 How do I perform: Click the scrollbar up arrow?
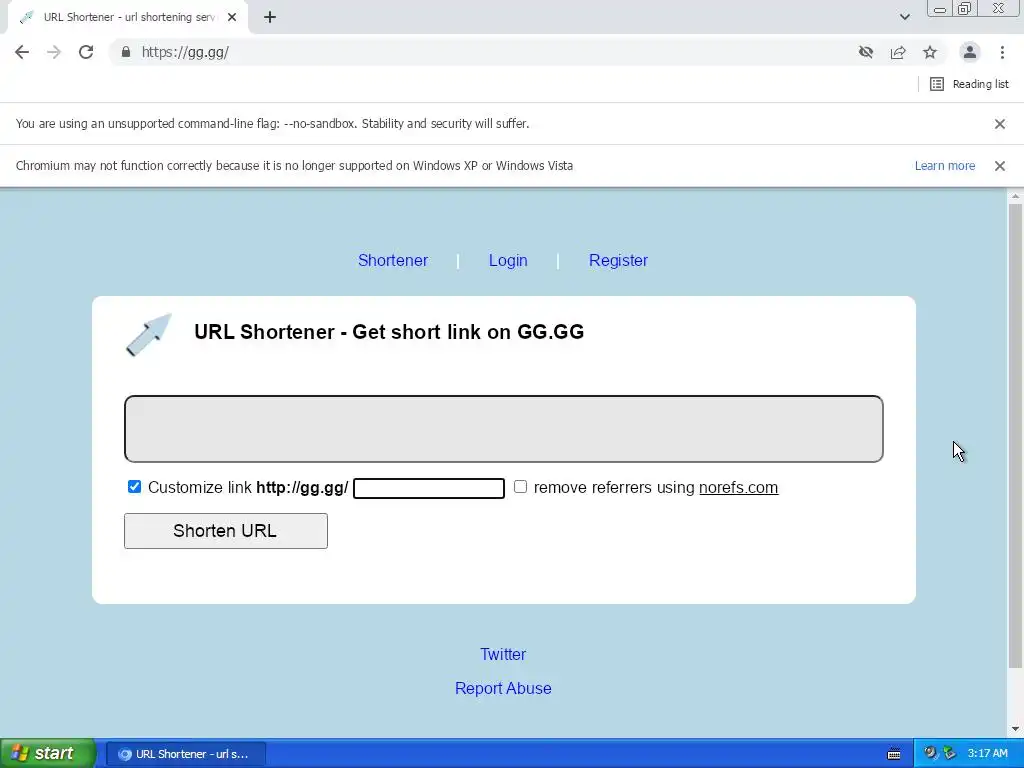click(x=1015, y=196)
